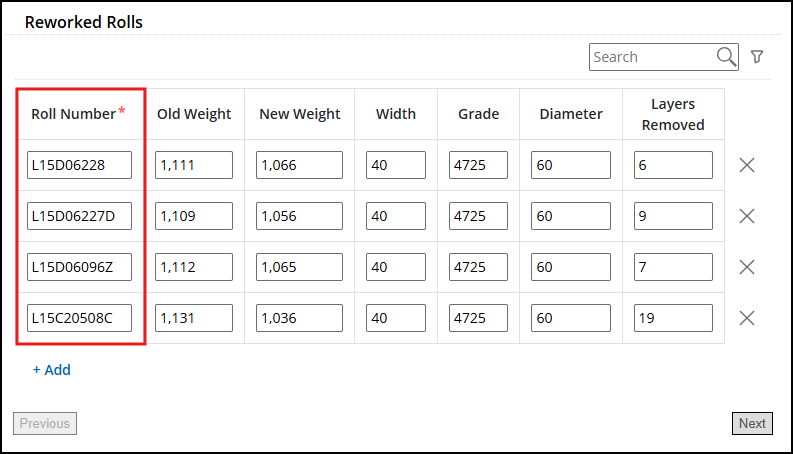Add a new reworked roll row
This screenshot has width=793, height=454.
(x=52, y=370)
